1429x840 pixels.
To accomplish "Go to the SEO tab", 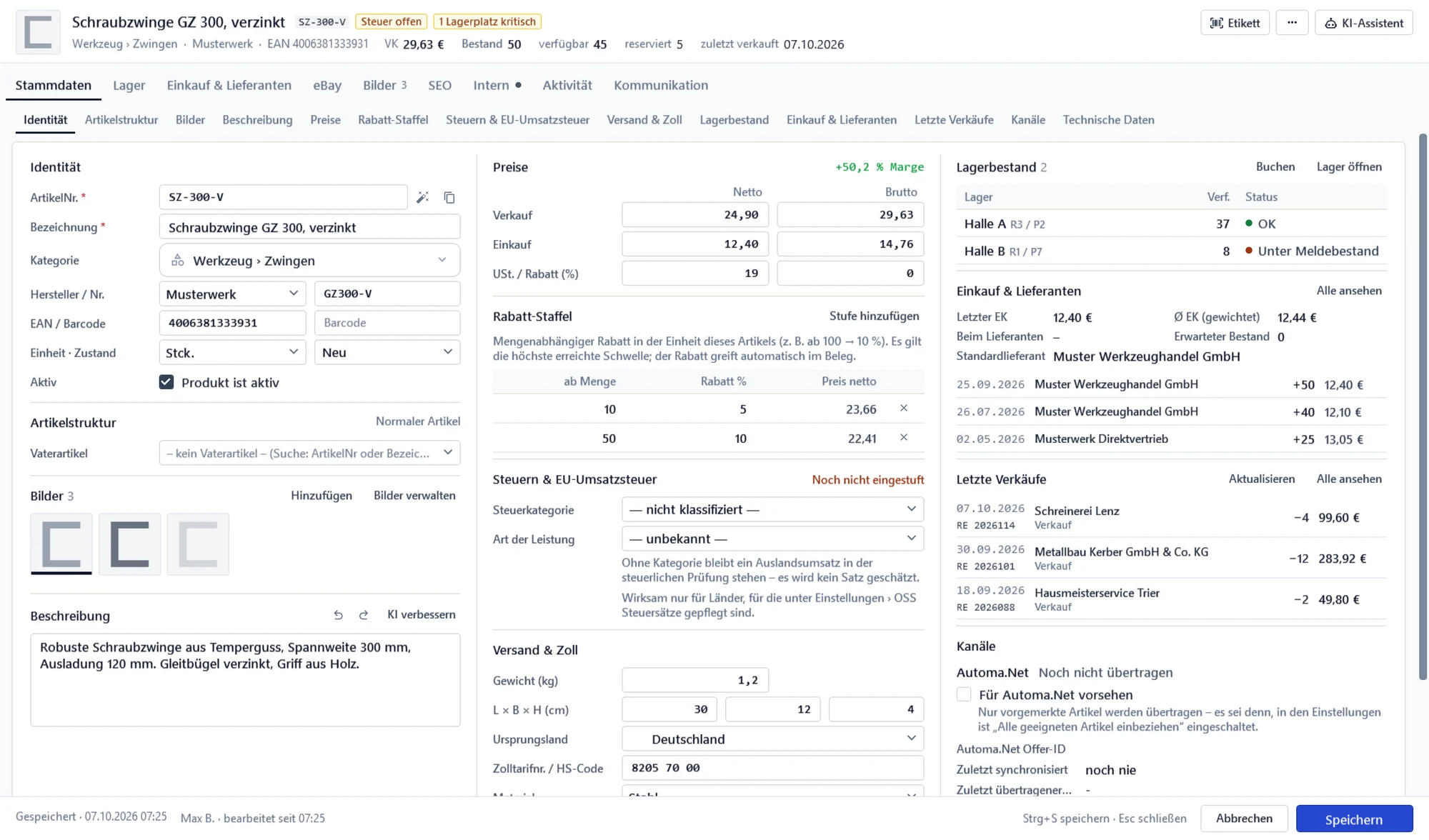I will click(x=439, y=85).
